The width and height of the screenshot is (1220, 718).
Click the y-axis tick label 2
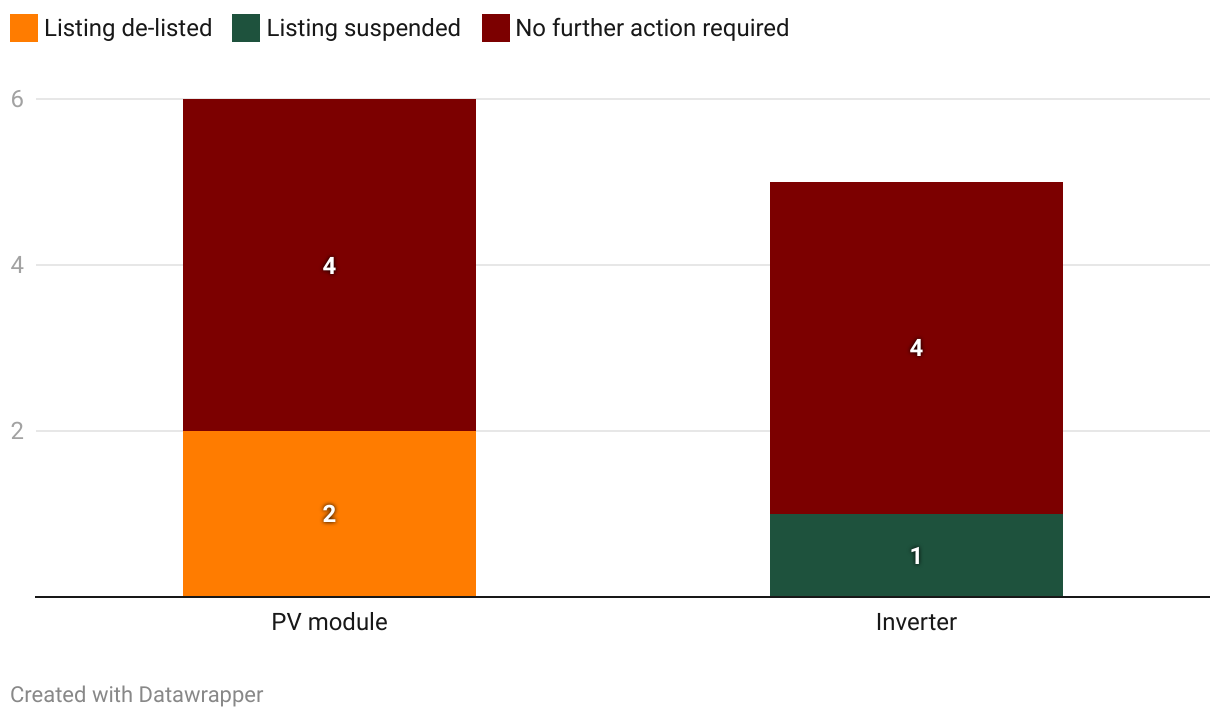pyautogui.click(x=17, y=431)
